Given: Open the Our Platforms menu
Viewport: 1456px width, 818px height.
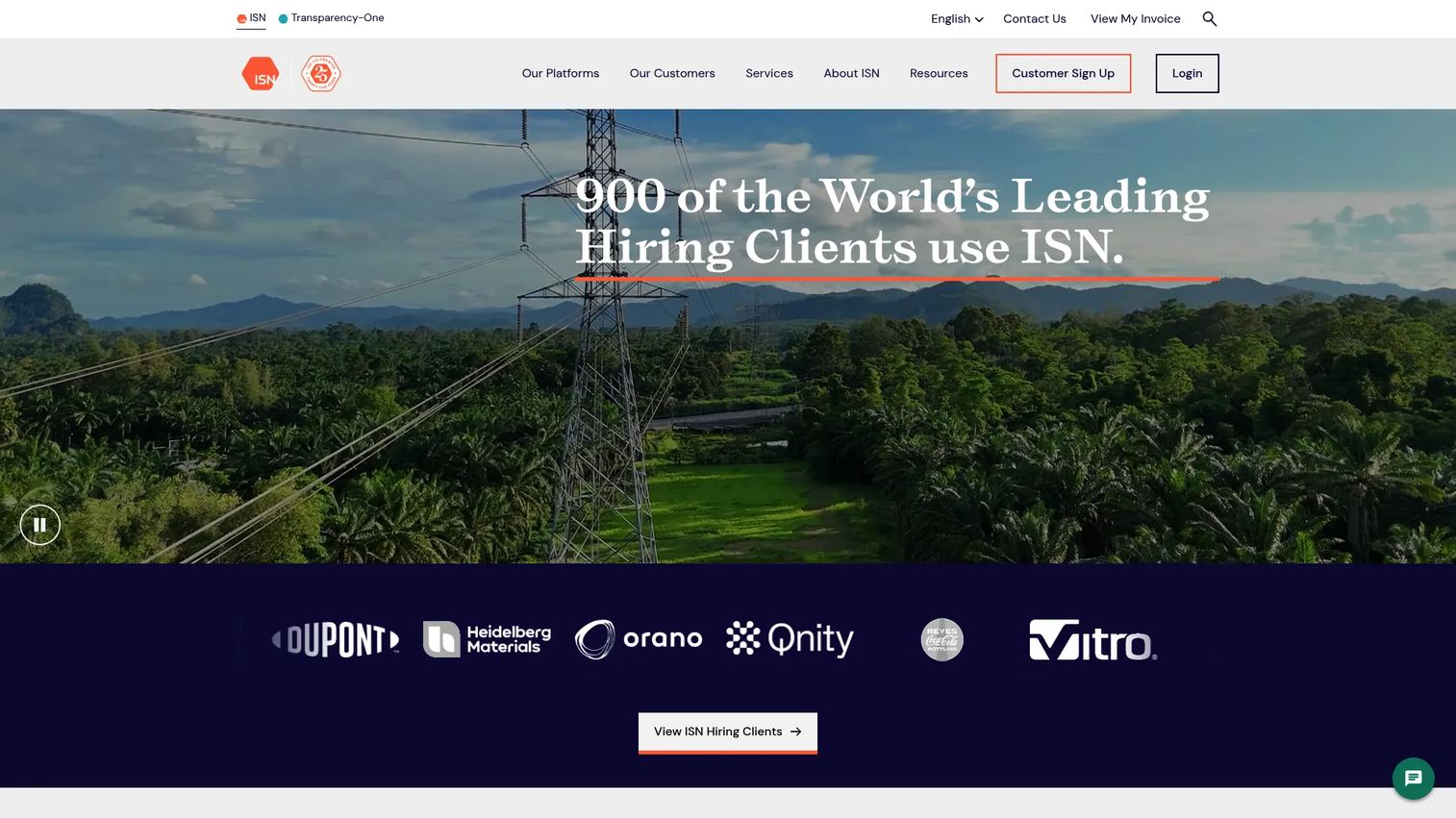Looking at the screenshot, I should (561, 73).
